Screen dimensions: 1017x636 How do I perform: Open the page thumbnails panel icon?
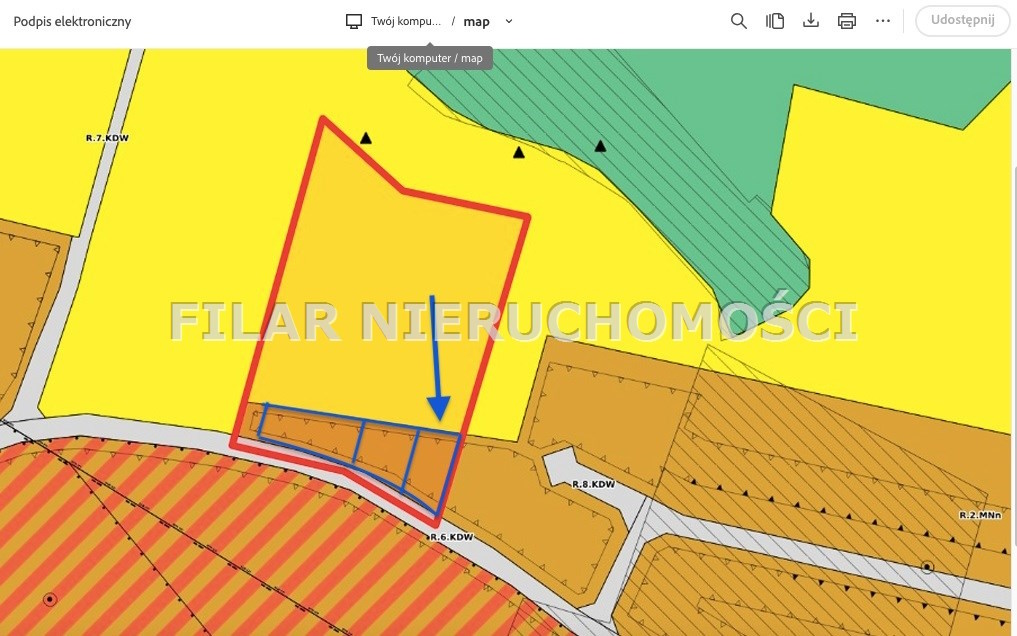pyautogui.click(x=775, y=21)
